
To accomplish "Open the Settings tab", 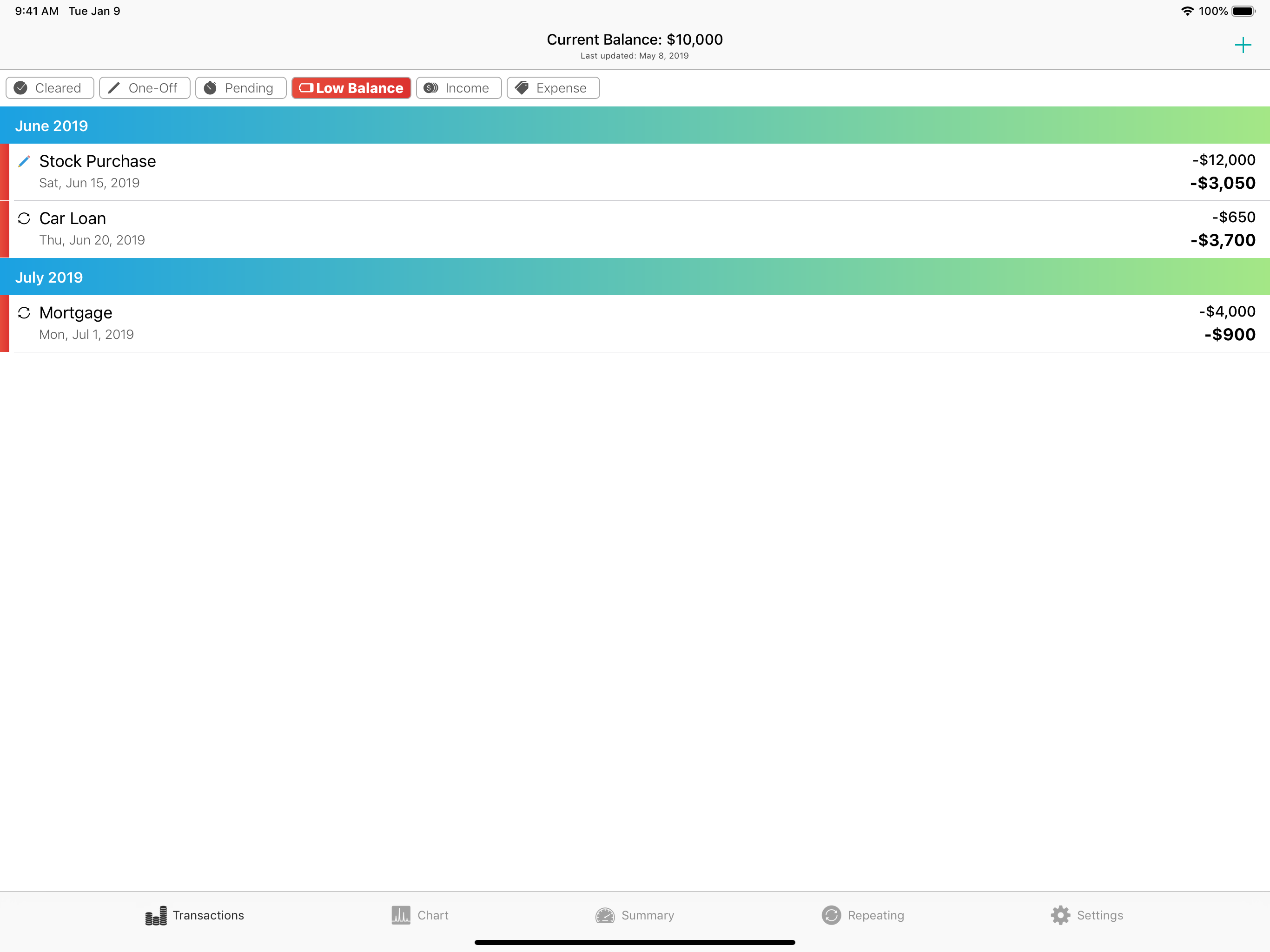I will click(1087, 915).
